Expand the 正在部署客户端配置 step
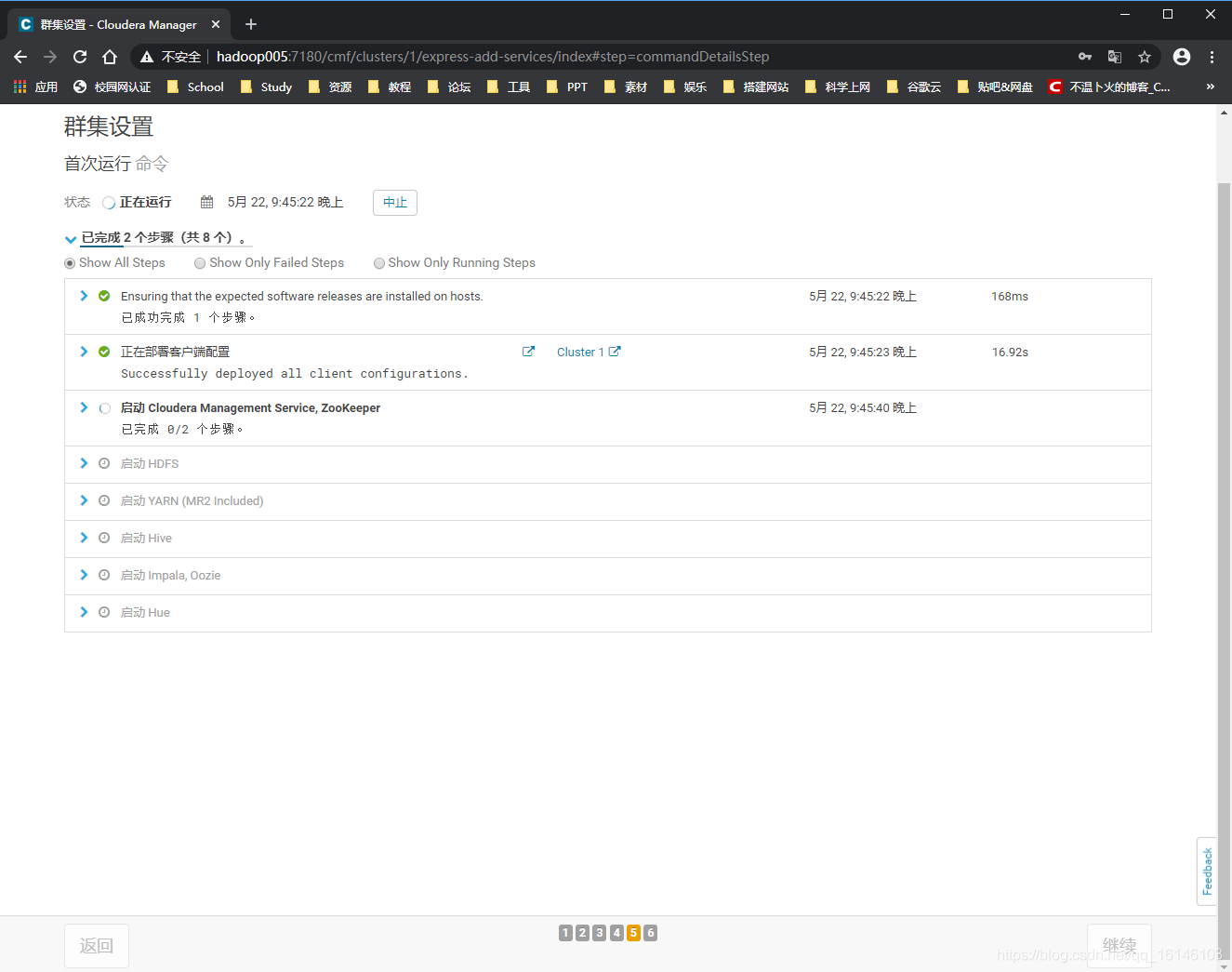1232x972 pixels. [84, 352]
